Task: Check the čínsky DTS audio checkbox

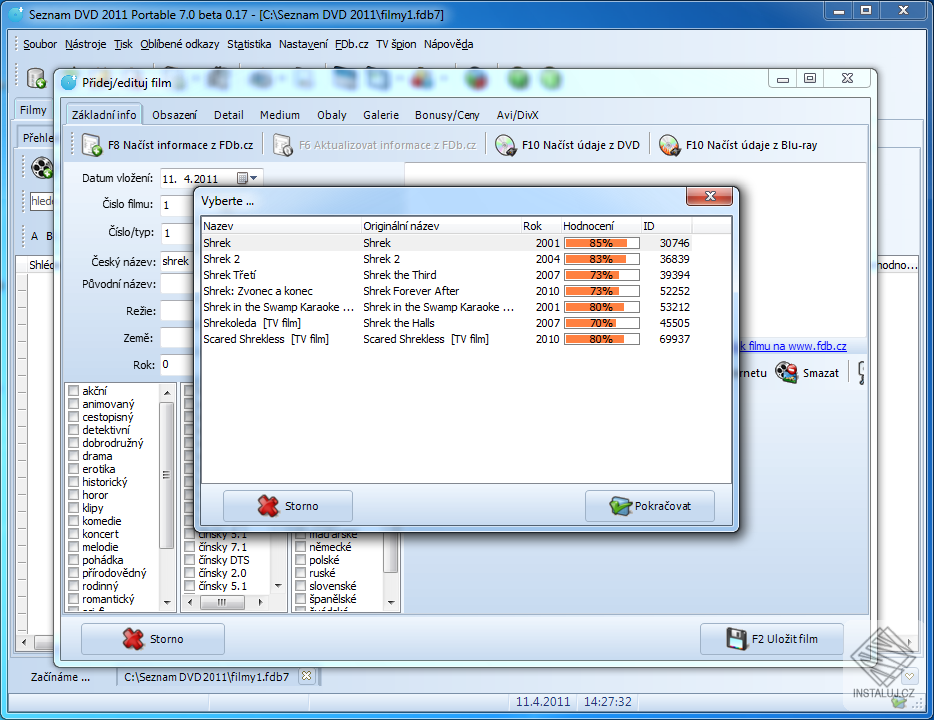Action: [189, 560]
